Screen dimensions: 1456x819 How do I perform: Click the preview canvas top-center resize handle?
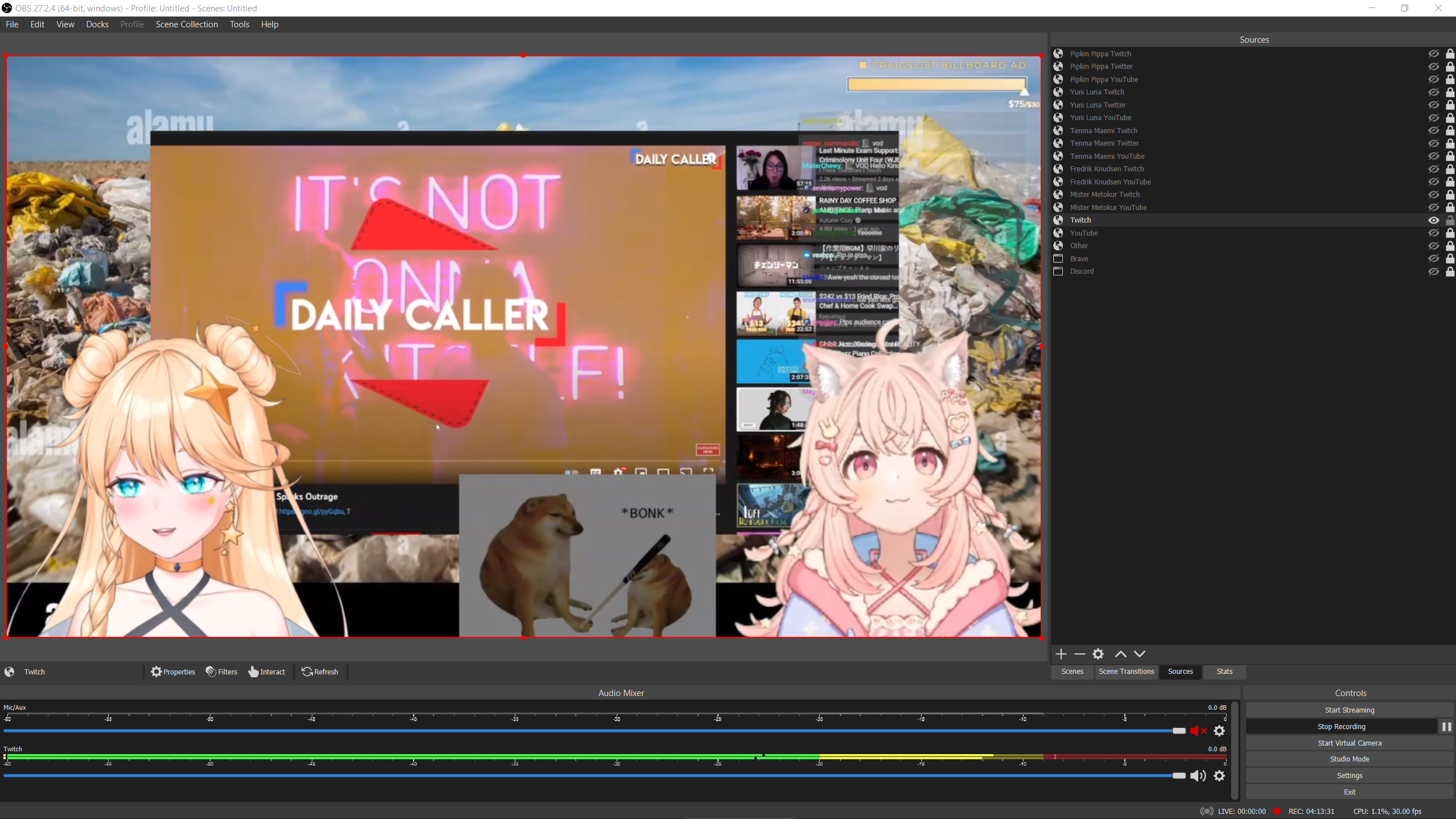(523, 56)
